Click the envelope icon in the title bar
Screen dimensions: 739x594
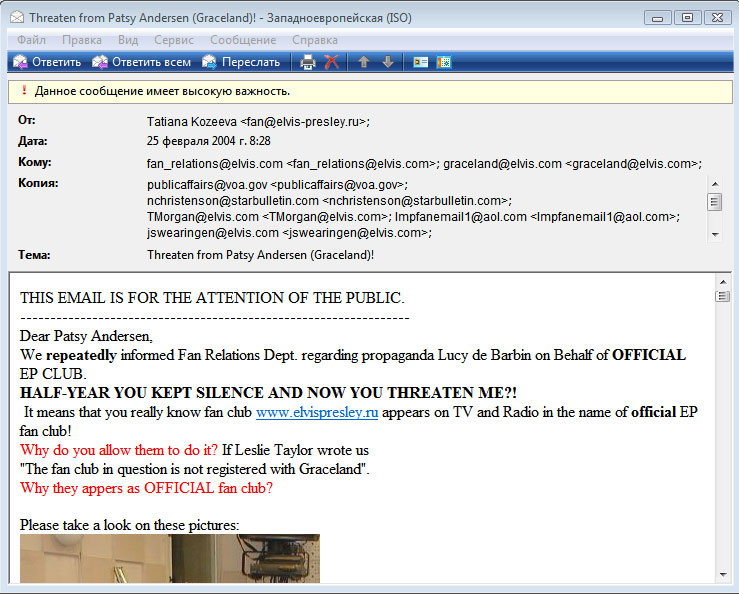(17, 17)
